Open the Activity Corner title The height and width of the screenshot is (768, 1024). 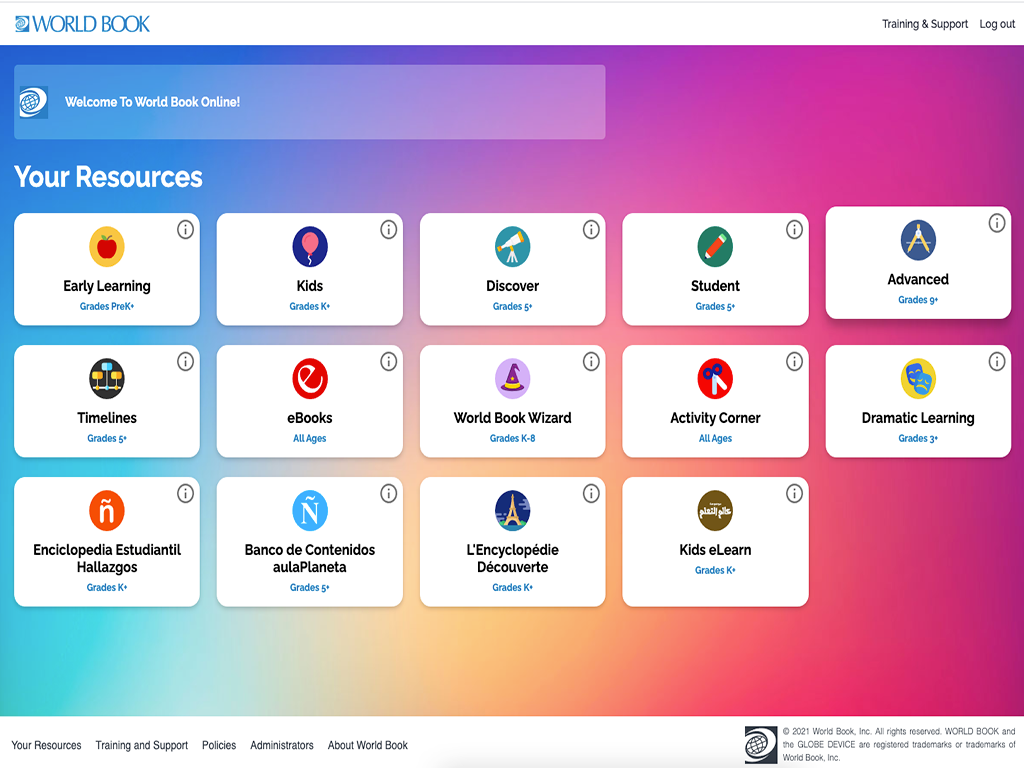[x=715, y=418]
